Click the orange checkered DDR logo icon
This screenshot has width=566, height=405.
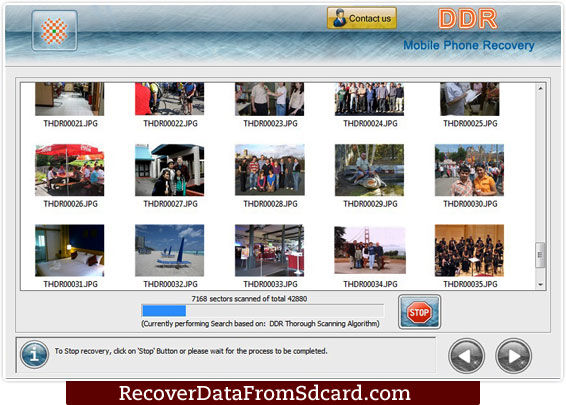tap(54, 31)
